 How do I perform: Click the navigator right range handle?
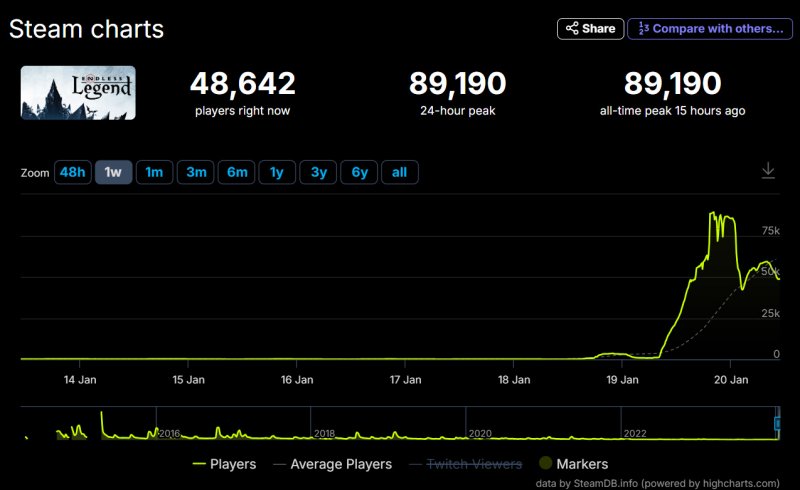[x=778, y=423]
